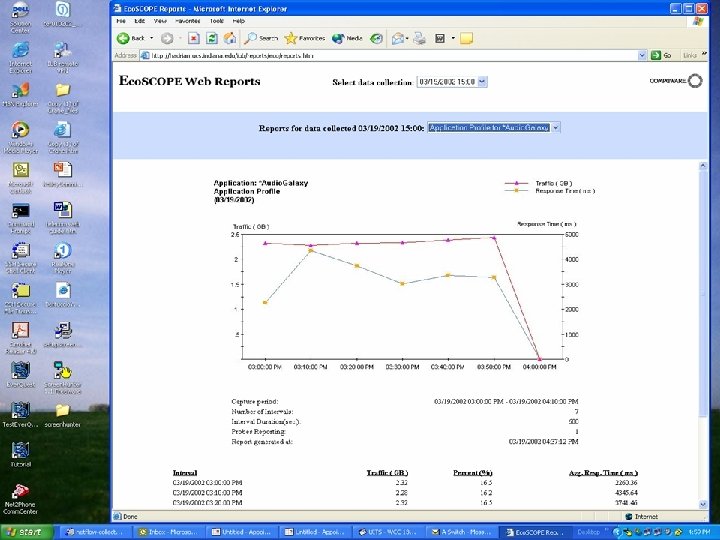The image size is (720, 540).
Task: Click the page scrollbar down arrow
Action: tap(703, 504)
